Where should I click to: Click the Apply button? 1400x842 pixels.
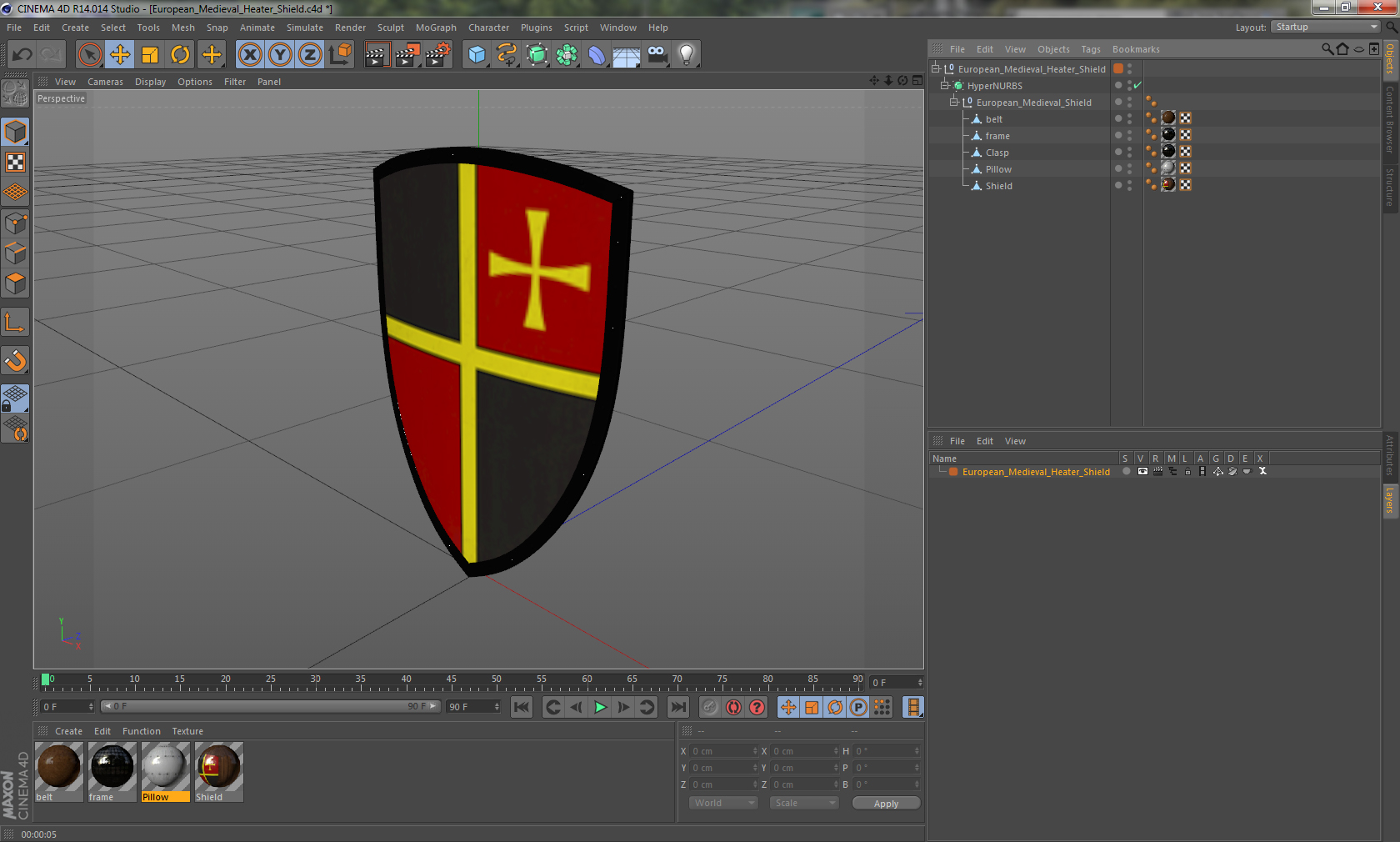coord(886,804)
